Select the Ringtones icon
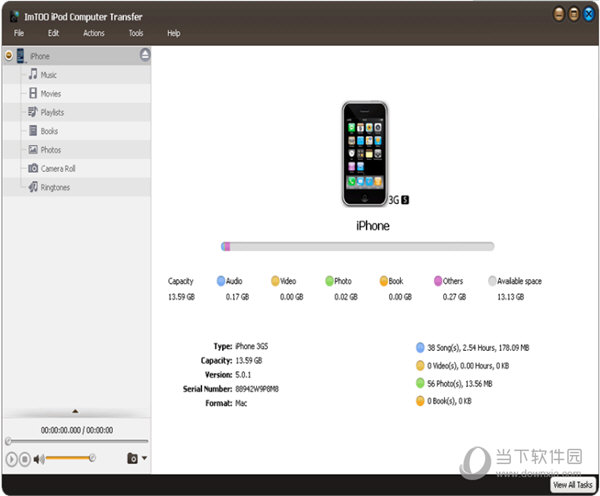Viewport: 600px width, 496px height. point(33,187)
